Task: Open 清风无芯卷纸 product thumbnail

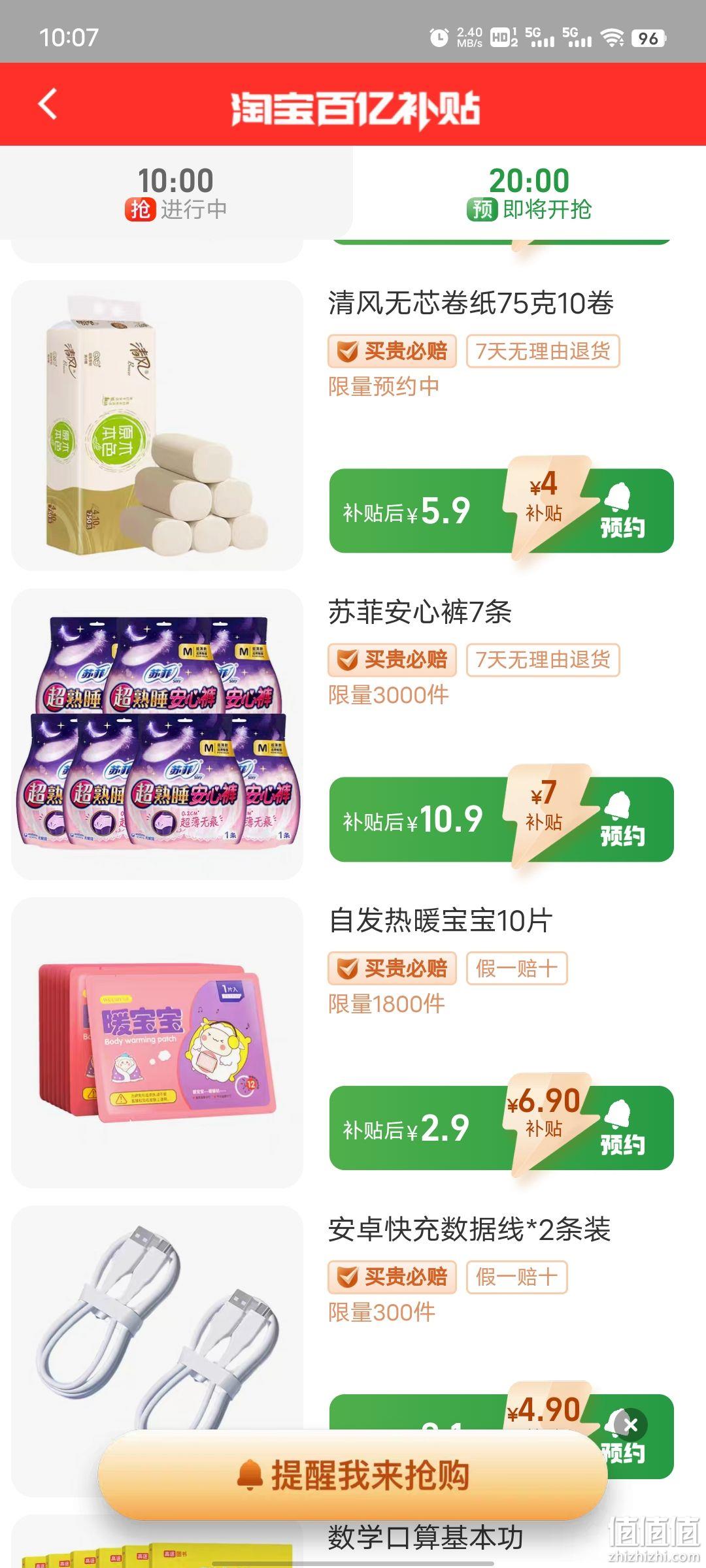Action: click(158, 425)
